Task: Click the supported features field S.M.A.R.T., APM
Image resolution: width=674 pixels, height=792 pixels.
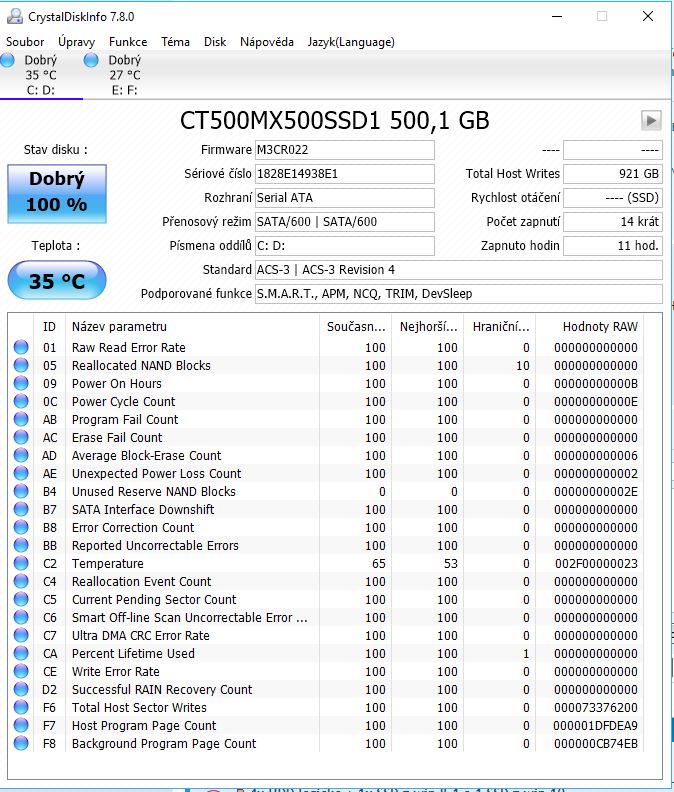Action: pos(458,294)
